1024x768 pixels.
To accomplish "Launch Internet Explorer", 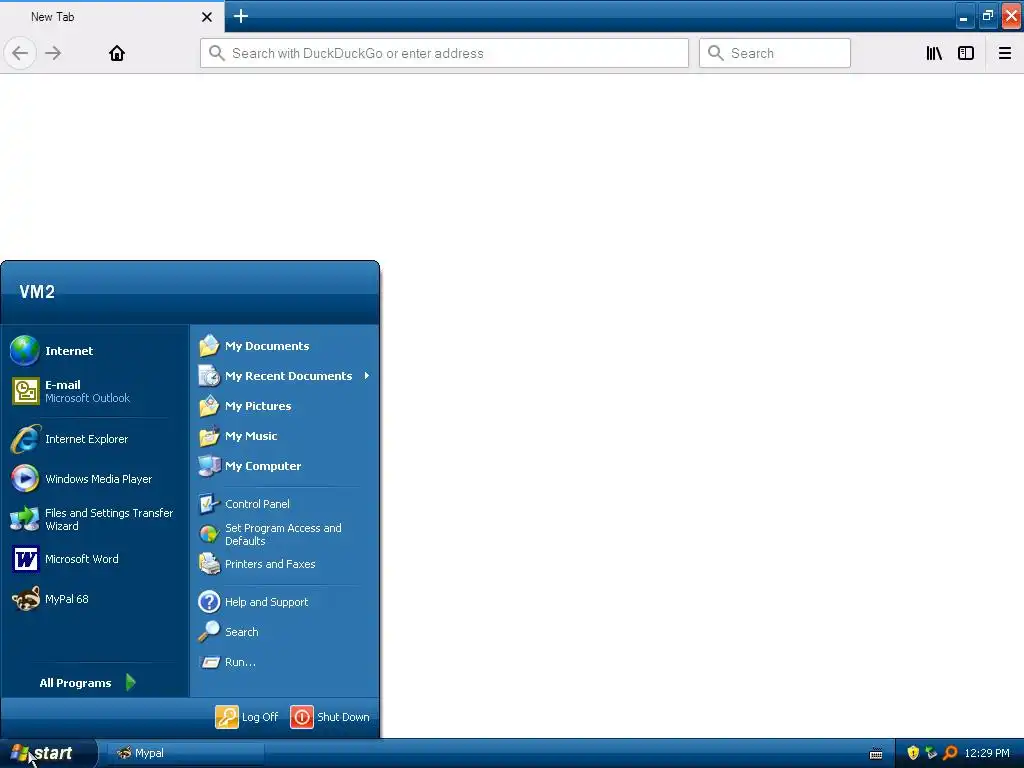I will point(95,440).
